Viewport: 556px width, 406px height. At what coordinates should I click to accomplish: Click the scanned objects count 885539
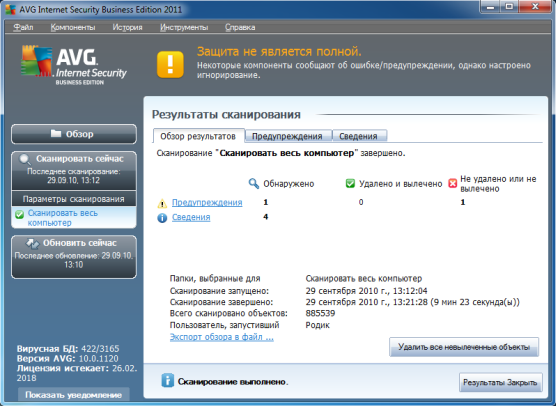(x=320, y=313)
